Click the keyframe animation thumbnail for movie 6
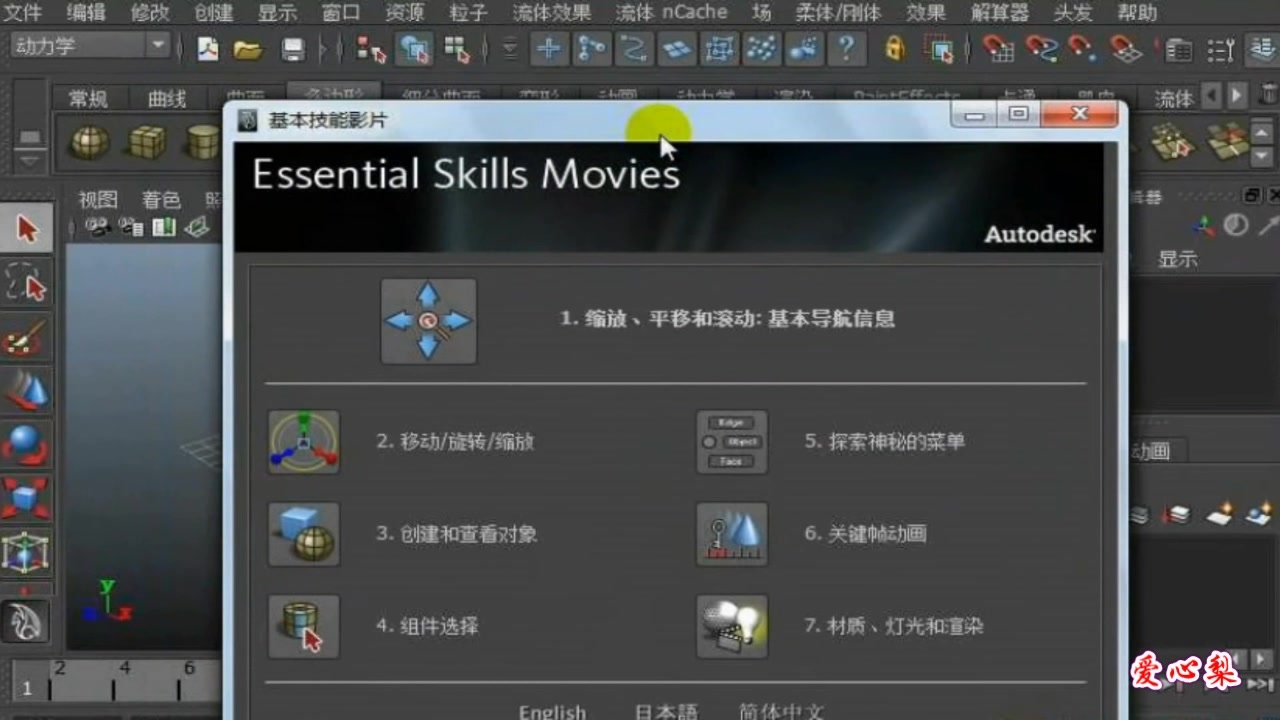This screenshot has height=720, width=1280. (732, 534)
